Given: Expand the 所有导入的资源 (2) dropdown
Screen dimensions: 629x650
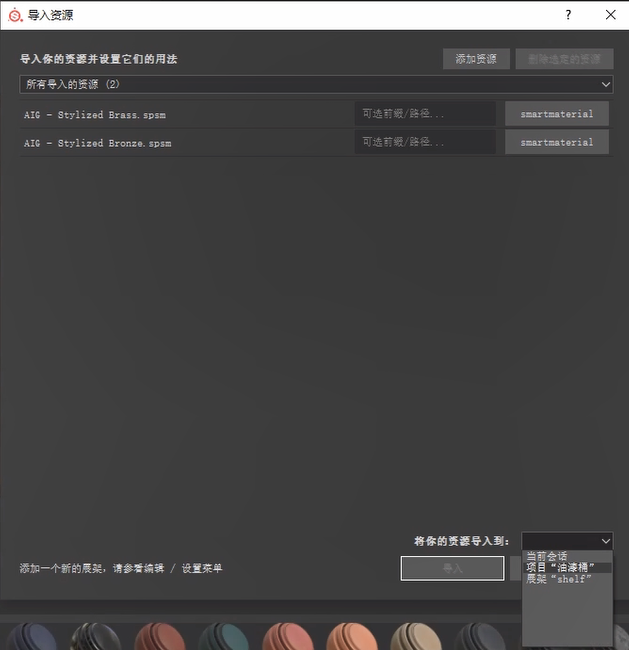Looking at the screenshot, I should (316, 85).
